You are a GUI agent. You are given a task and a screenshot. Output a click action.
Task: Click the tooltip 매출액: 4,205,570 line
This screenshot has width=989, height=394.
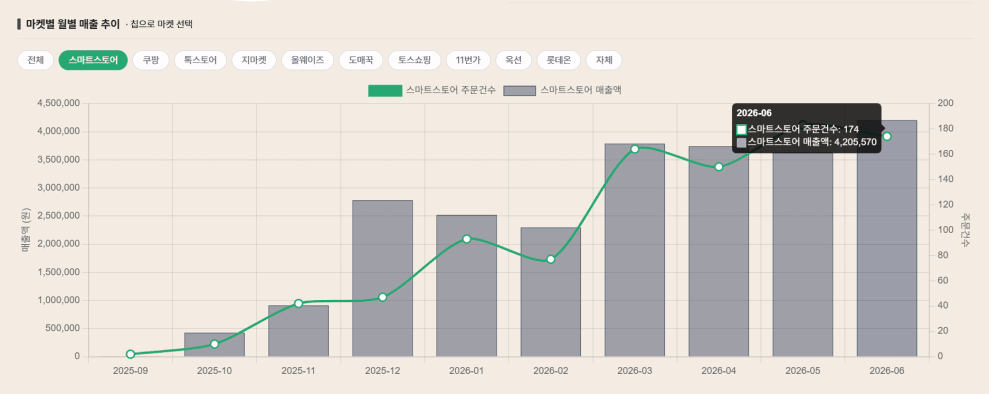tap(807, 142)
